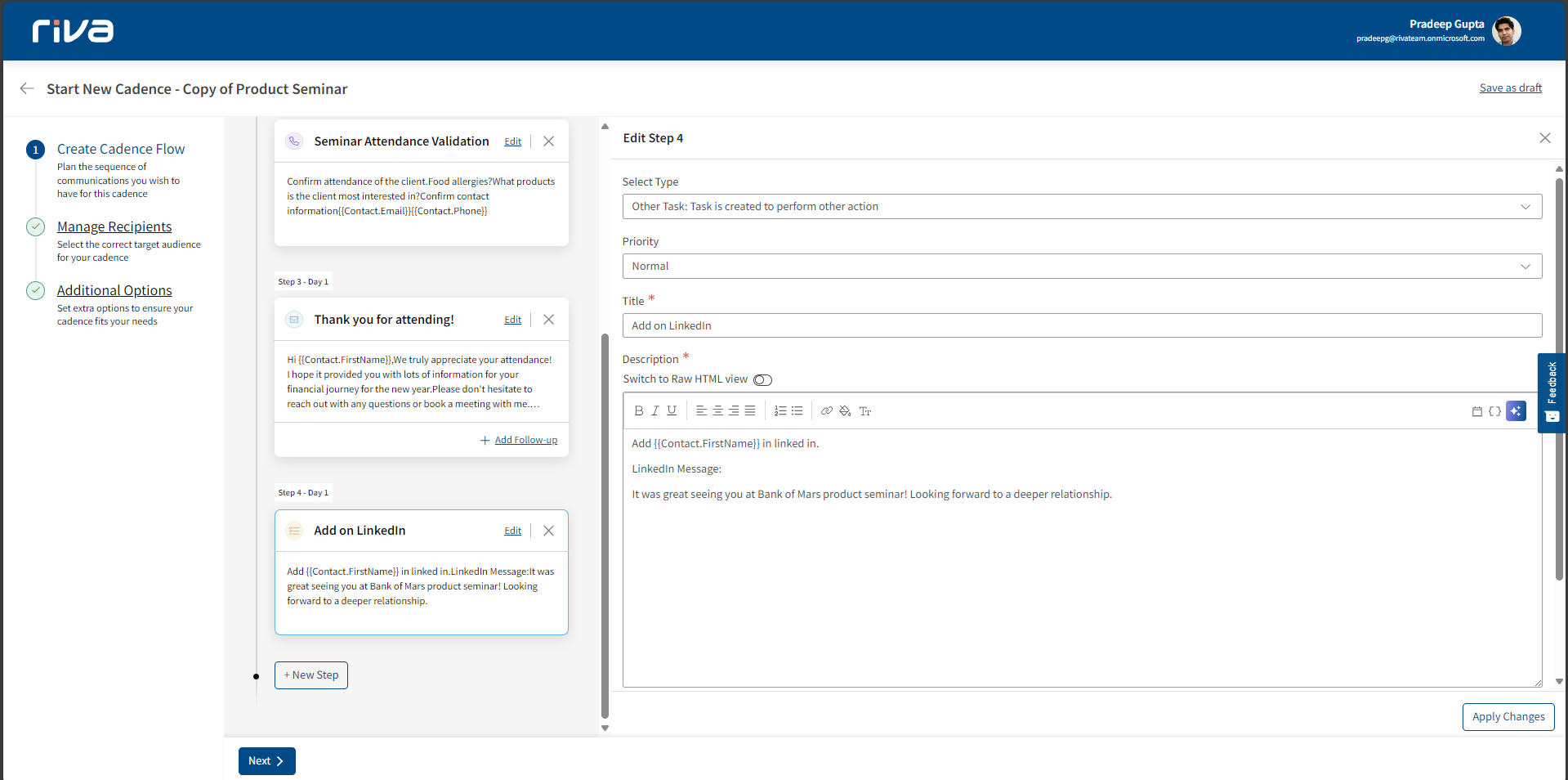Open the text fill color picker
The height and width of the screenshot is (780, 1568).
pos(845,411)
